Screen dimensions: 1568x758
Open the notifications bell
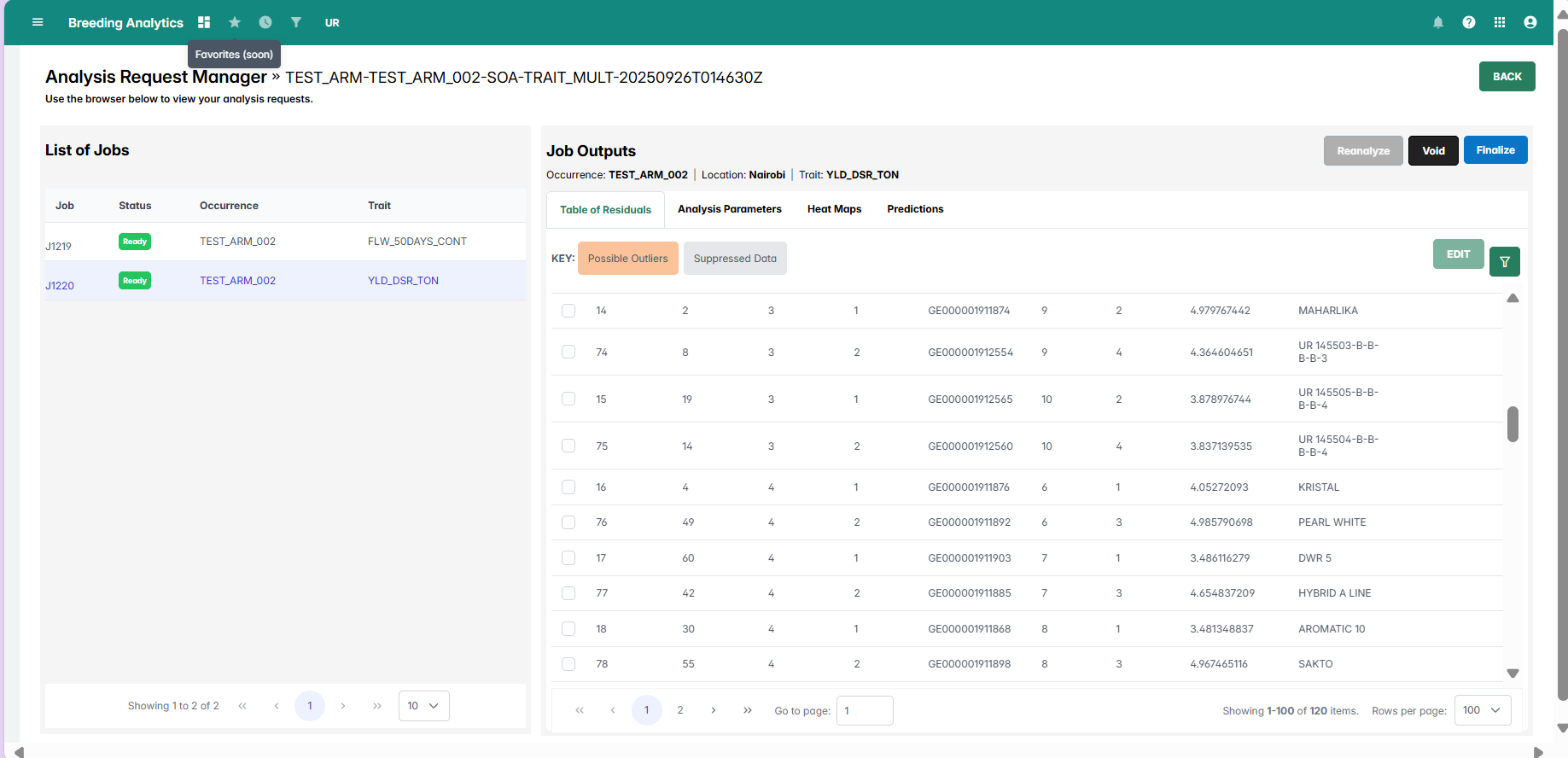click(x=1438, y=22)
